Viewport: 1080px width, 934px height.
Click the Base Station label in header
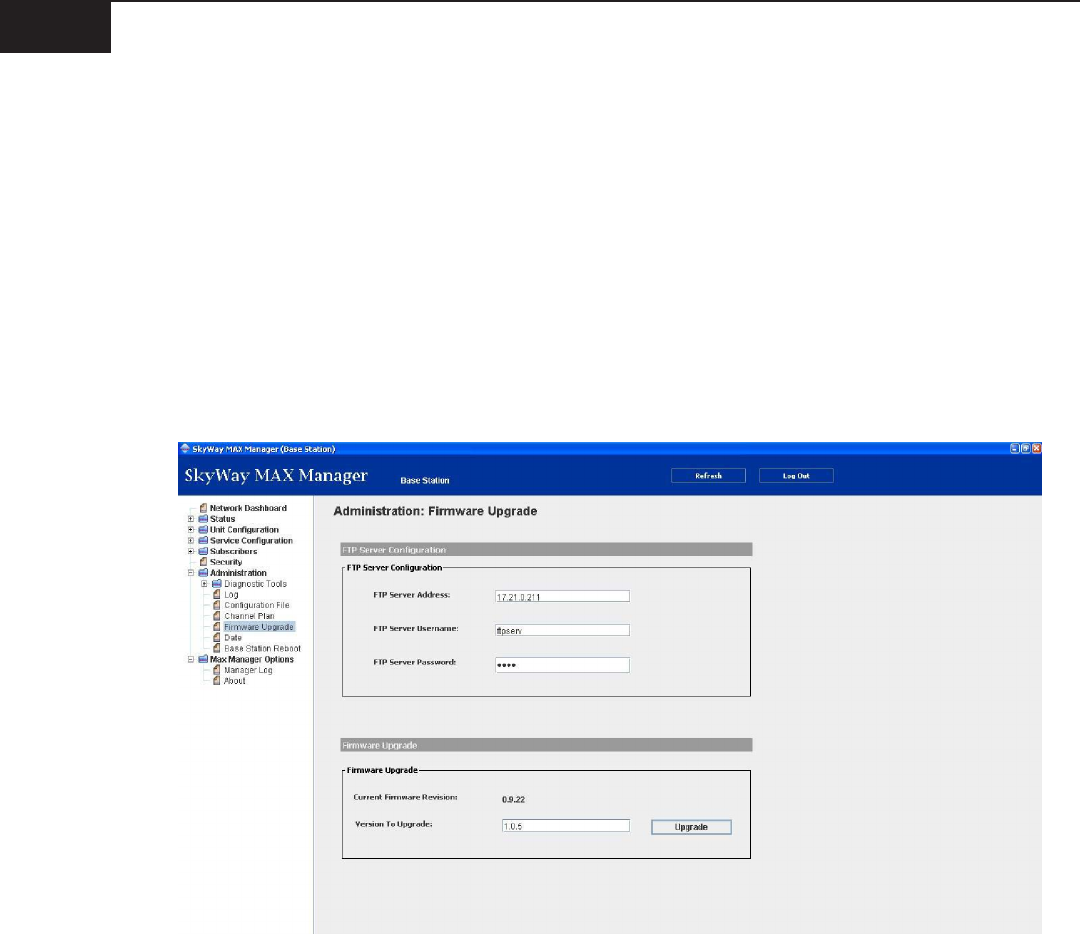pos(425,480)
